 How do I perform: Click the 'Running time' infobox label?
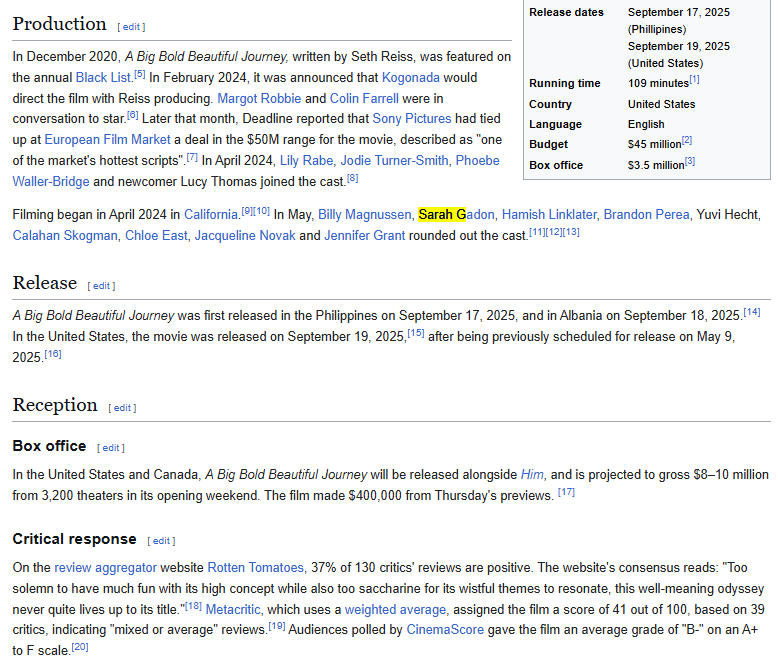(x=565, y=83)
